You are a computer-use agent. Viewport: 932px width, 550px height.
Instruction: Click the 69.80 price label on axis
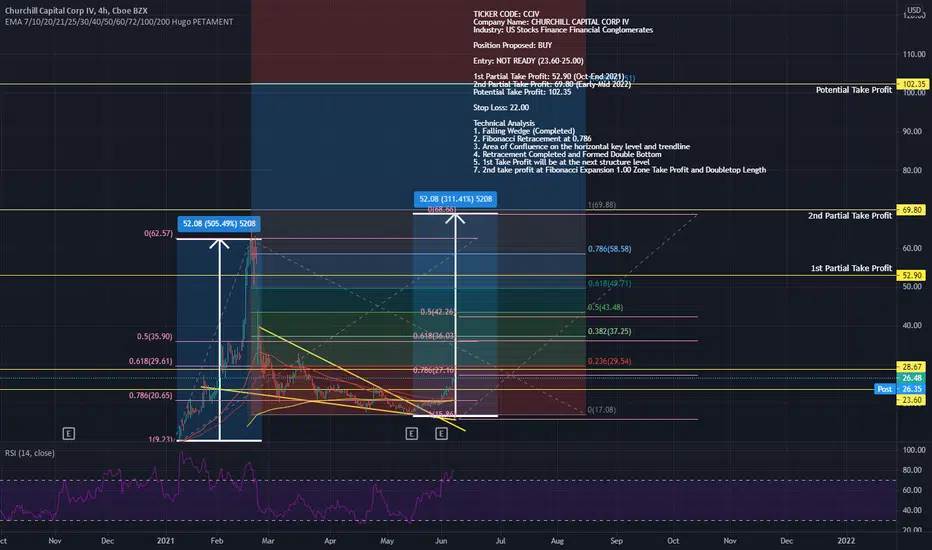tap(912, 210)
